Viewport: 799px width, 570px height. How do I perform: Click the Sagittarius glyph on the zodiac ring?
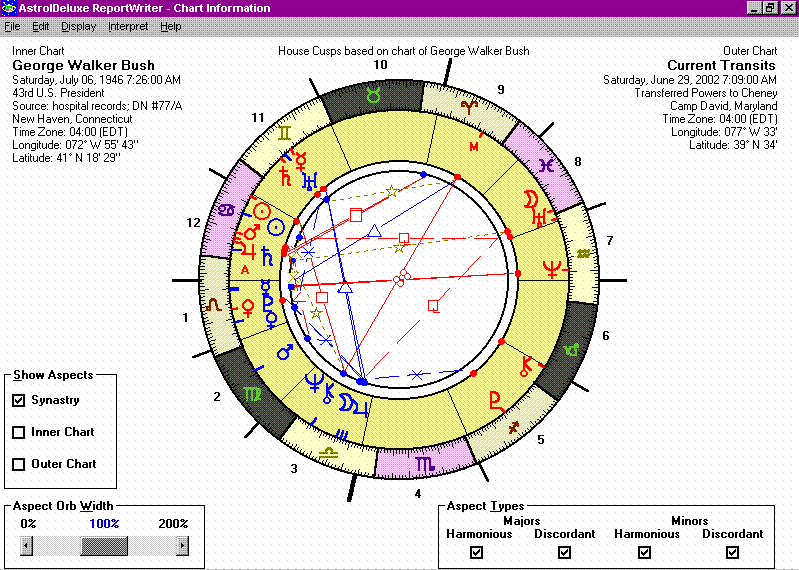coord(514,427)
